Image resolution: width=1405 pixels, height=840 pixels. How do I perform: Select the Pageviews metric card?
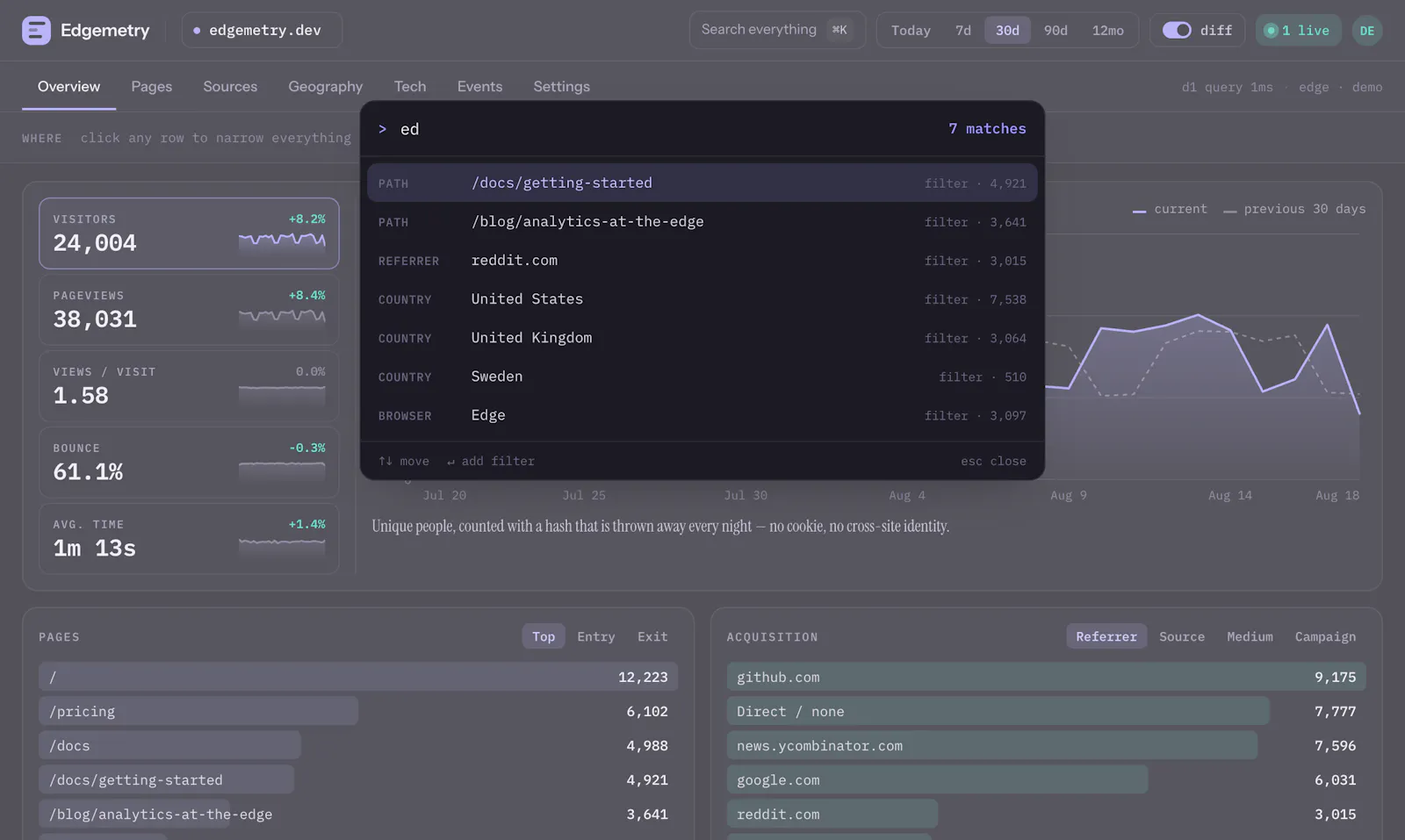pos(189,310)
